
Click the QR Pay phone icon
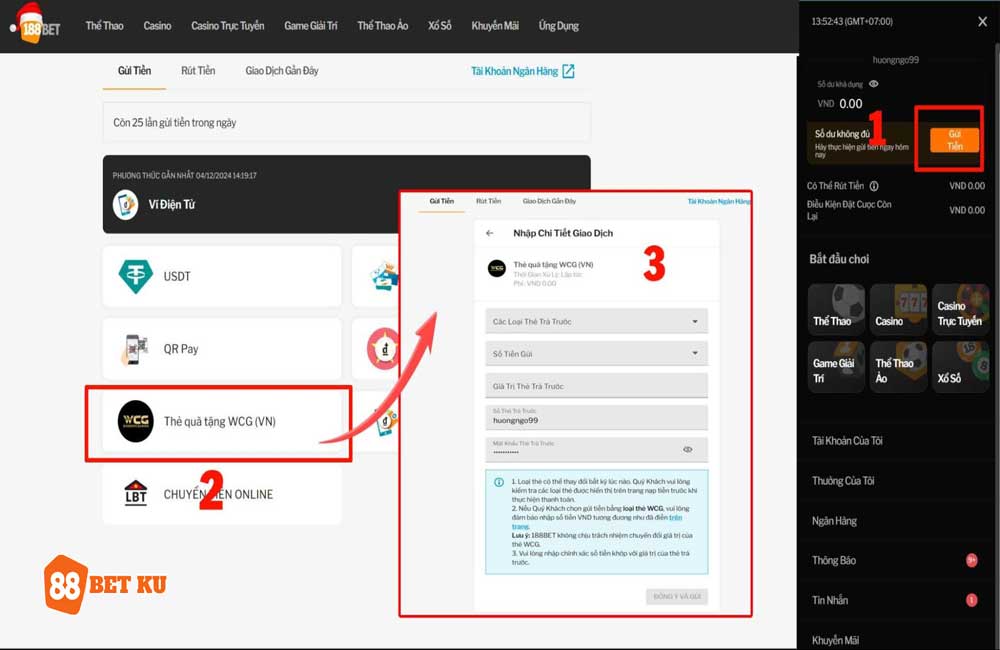(x=135, y=349)
